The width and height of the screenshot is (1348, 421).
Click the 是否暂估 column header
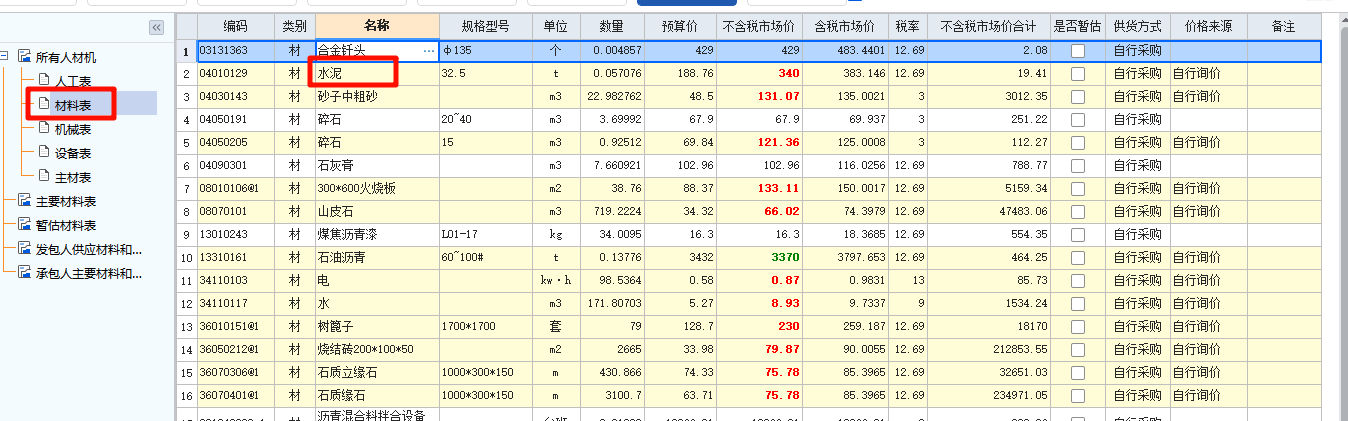[x=1078, y=26]
